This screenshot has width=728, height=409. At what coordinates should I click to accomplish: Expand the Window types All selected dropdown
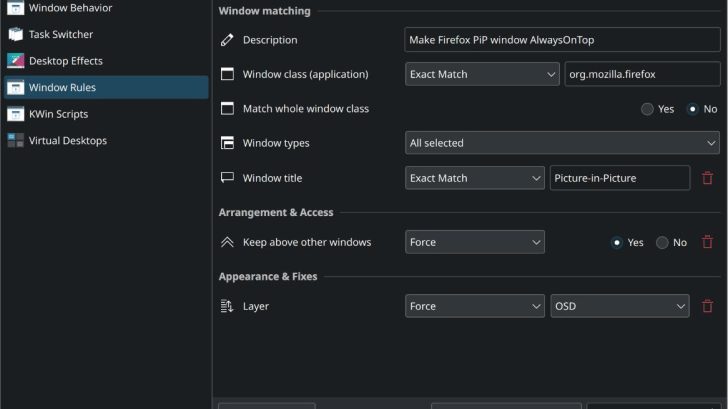pyautogui.click(x=561, y=143)
